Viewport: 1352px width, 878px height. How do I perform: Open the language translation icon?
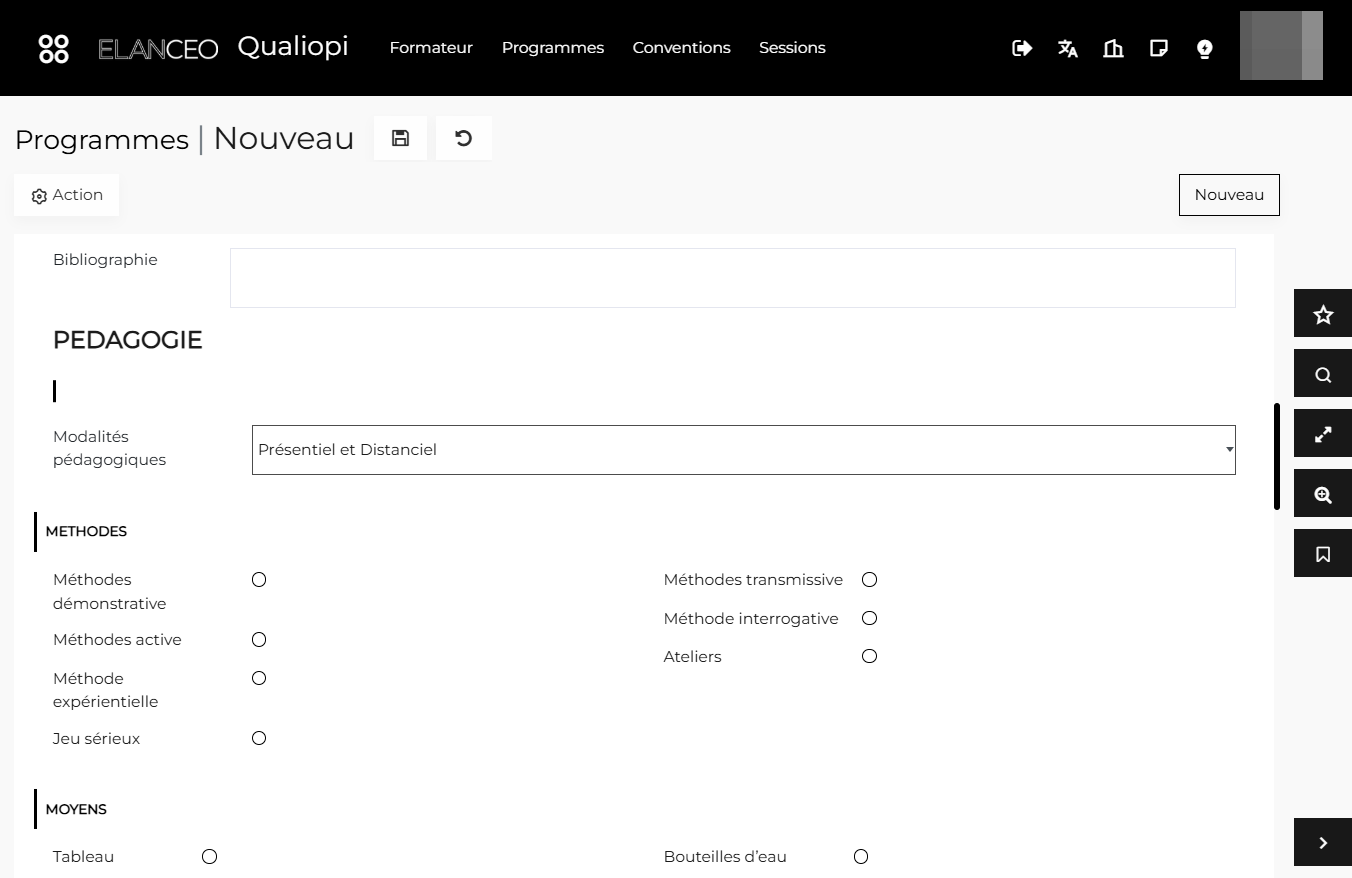[1068, 48]
